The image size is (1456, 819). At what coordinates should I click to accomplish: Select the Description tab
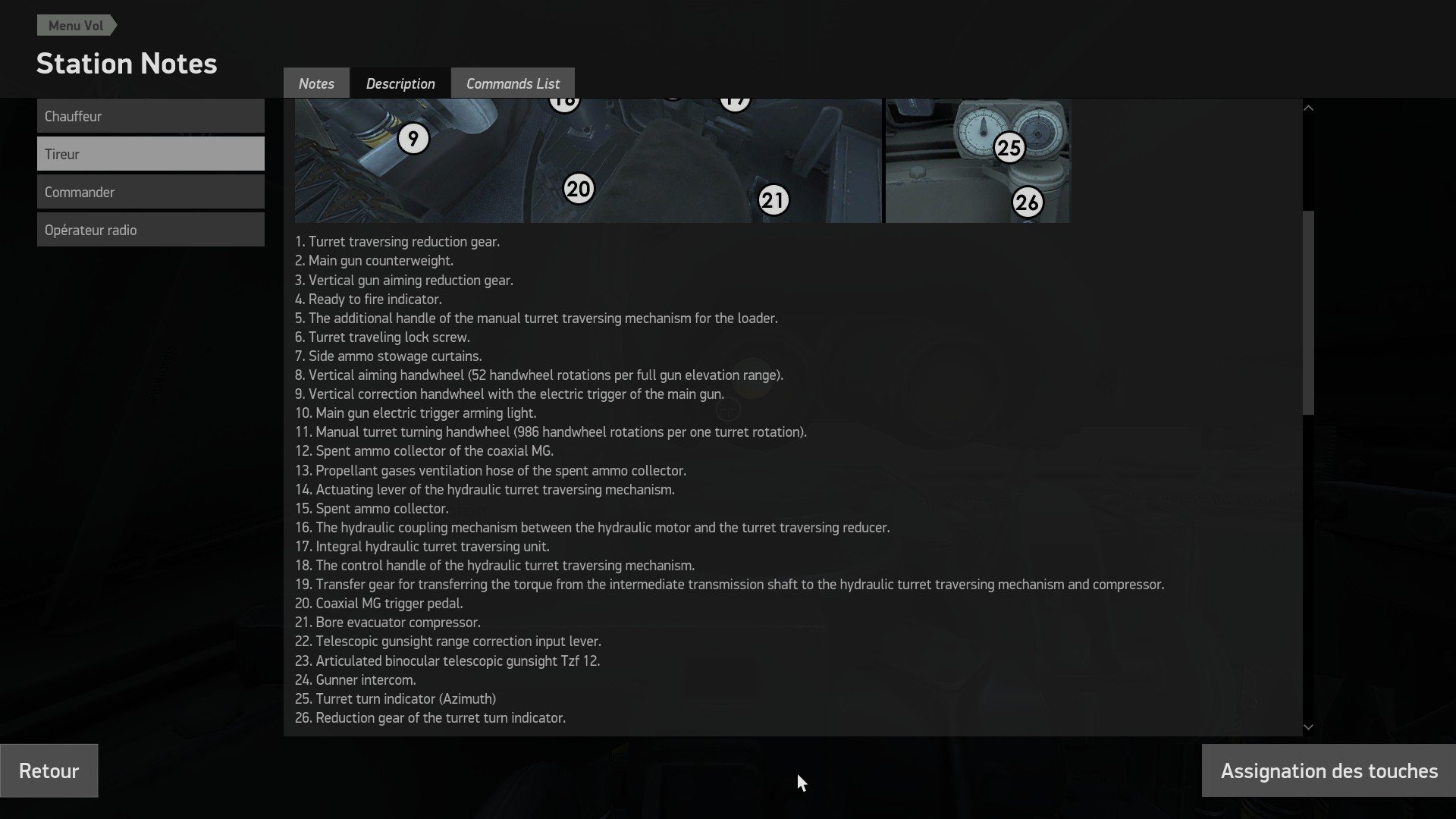point(400,83)
